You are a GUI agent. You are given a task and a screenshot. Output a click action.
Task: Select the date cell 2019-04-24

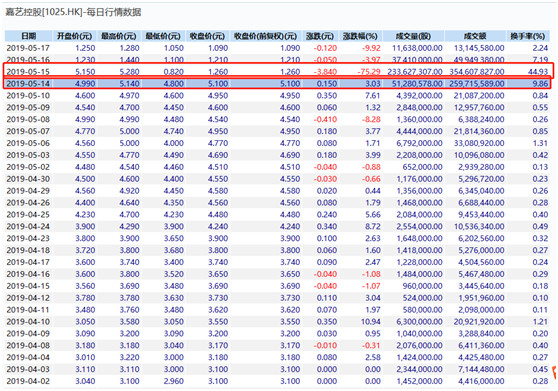tap(28, 227)
